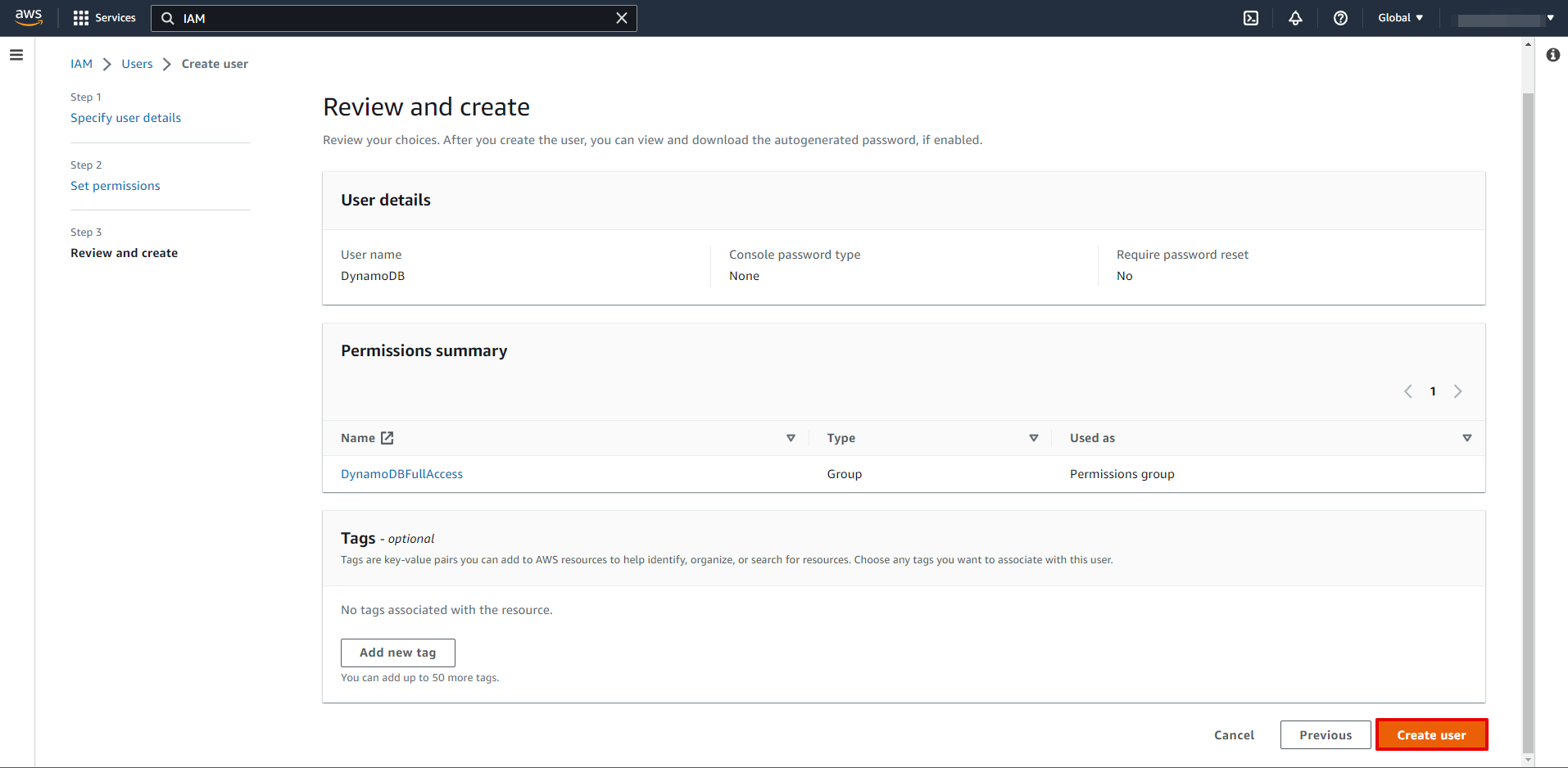Click scrollbar up arrow
This screenshot has height=768, width=1568.
(x=1528, y=44)
